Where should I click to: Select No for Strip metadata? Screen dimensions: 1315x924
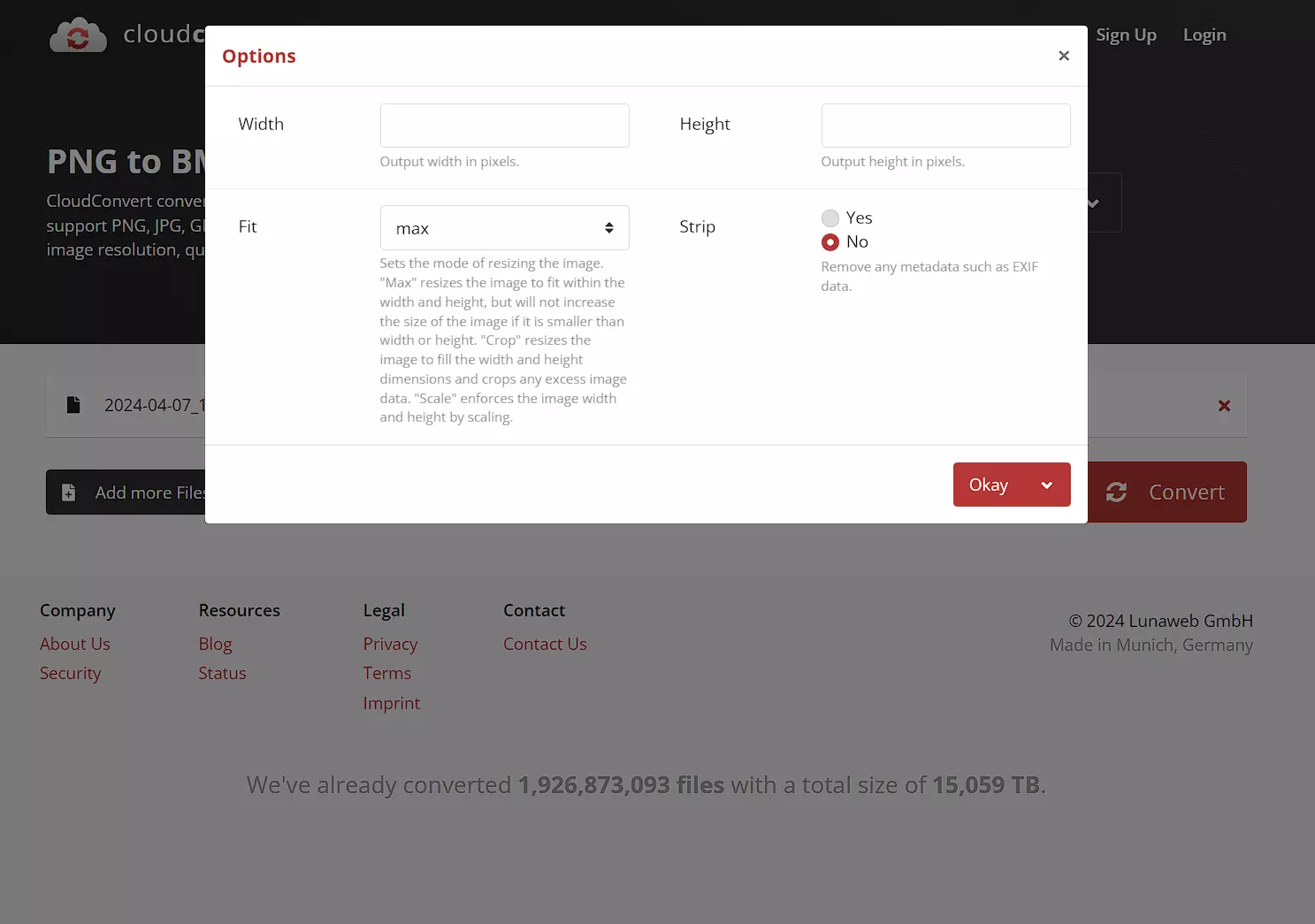pyautogui.click(x=830, y=242)
